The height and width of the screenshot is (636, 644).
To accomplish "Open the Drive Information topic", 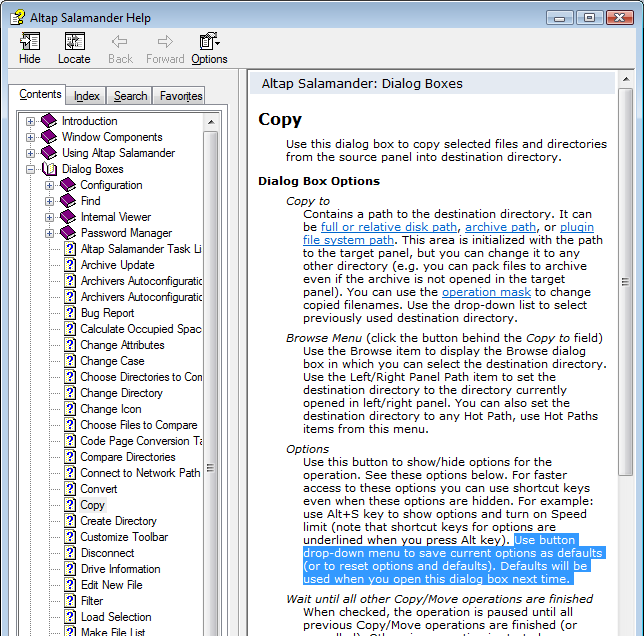I will pos(120,569).
